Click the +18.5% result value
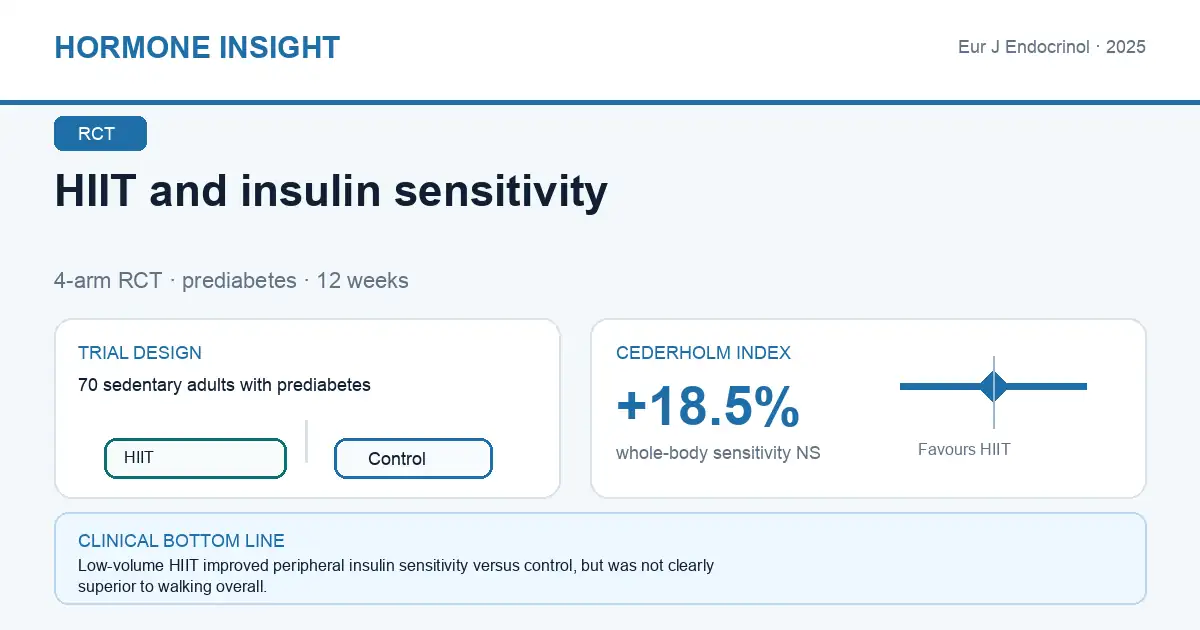Viewport: 1200px width, 630px height. tap(708, 406)
